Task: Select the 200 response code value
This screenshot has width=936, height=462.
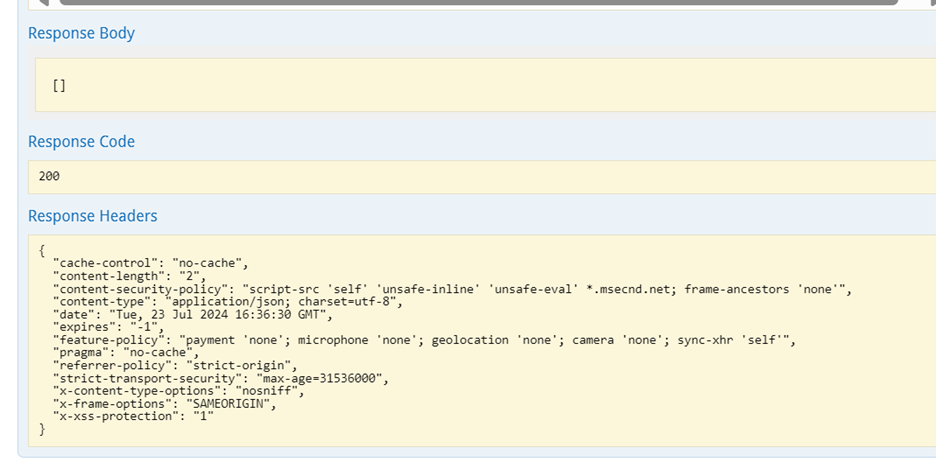Action: pyautogui.click(x=49, y=176)
